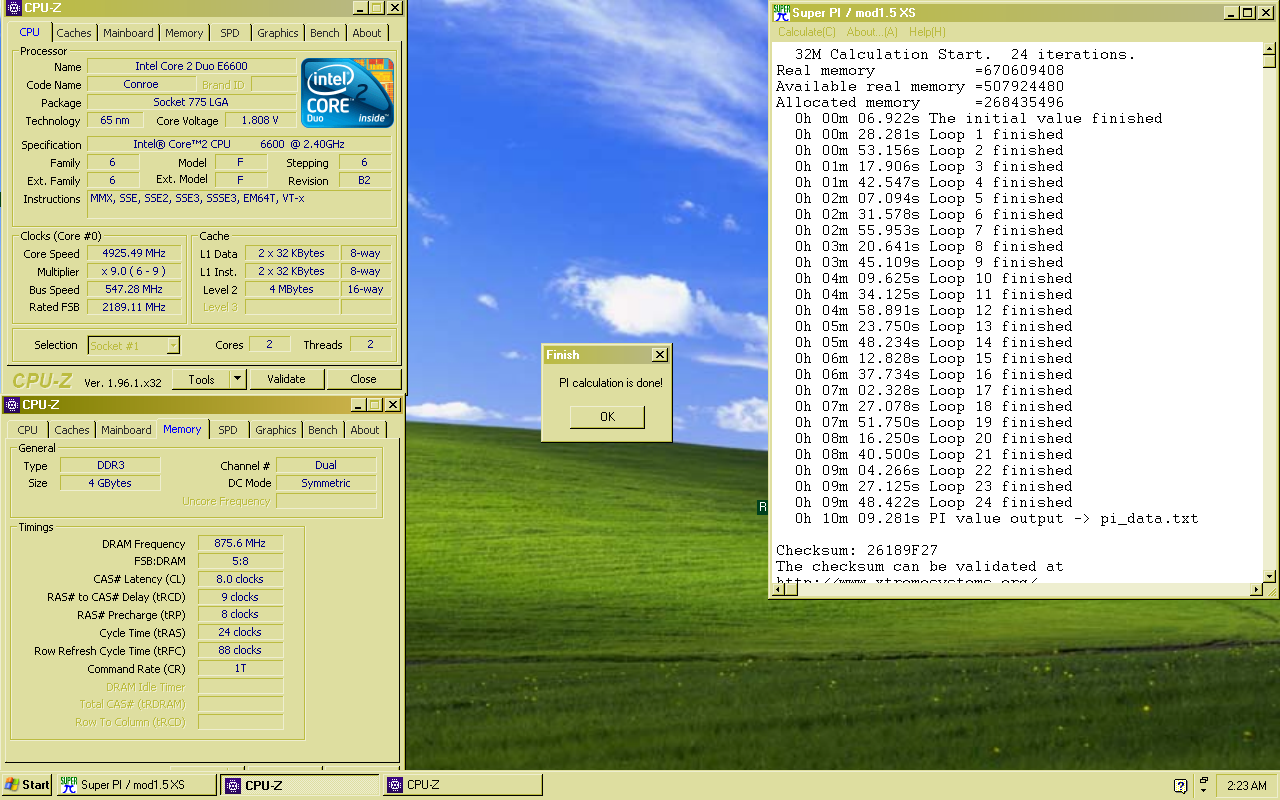Minimize the Super PI window
1280x800 pixels.
click(x=1232, y=12)
